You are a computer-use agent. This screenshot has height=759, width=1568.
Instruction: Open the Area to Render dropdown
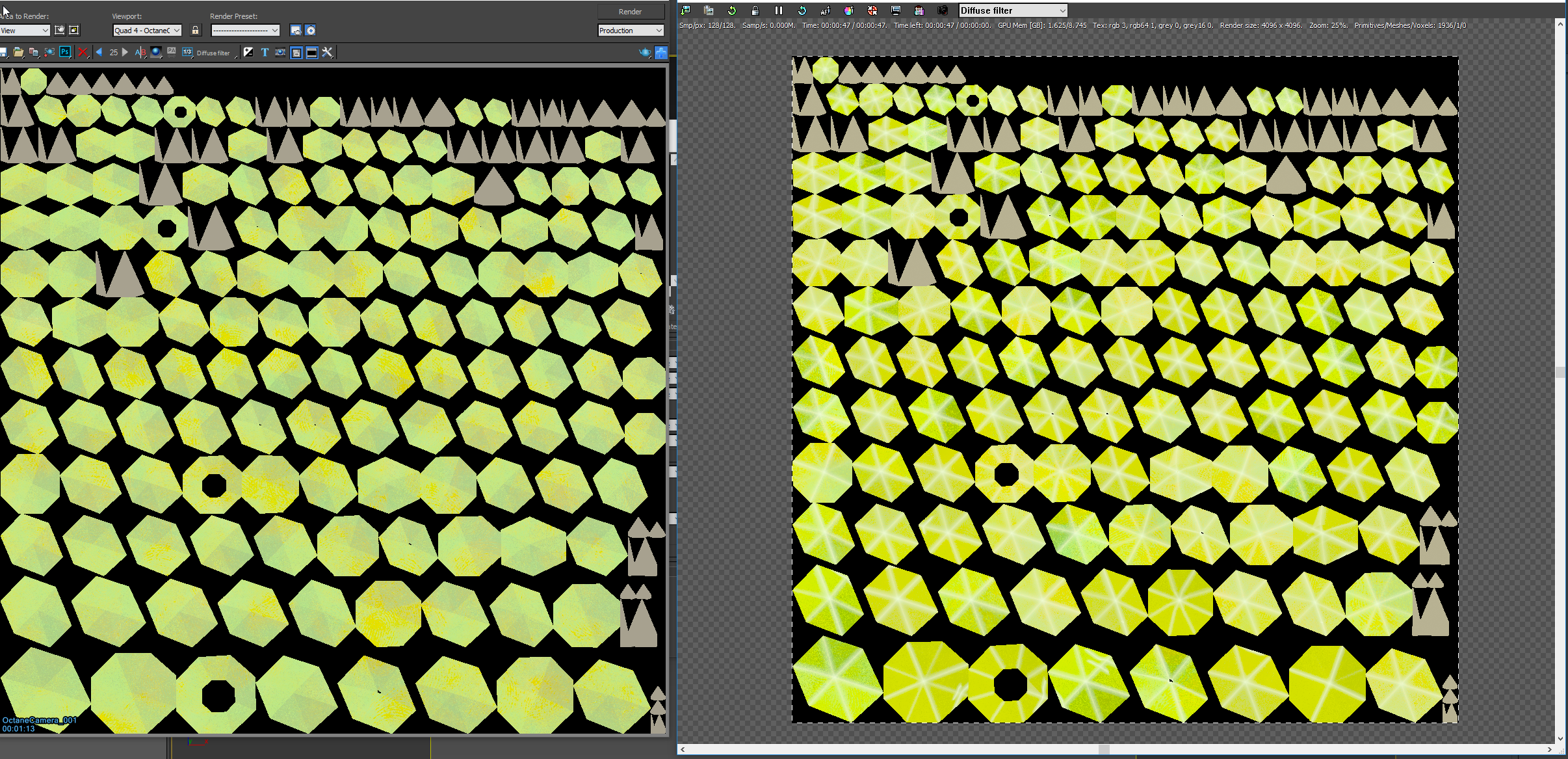(25, 30)
